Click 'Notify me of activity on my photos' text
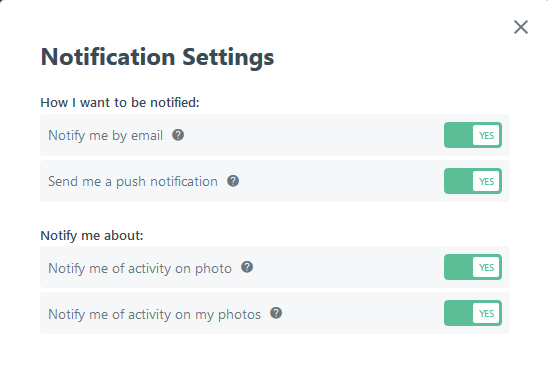This screenshot has width=548, height=377. click(154, 314)
